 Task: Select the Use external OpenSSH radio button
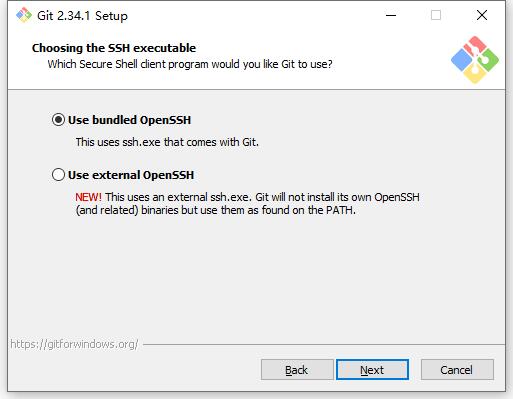58,175
